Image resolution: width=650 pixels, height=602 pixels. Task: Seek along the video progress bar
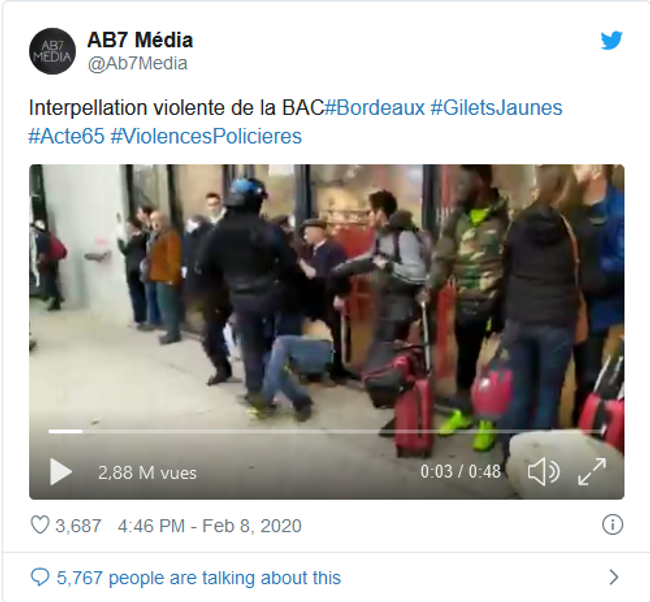click(x=325, y=432)
